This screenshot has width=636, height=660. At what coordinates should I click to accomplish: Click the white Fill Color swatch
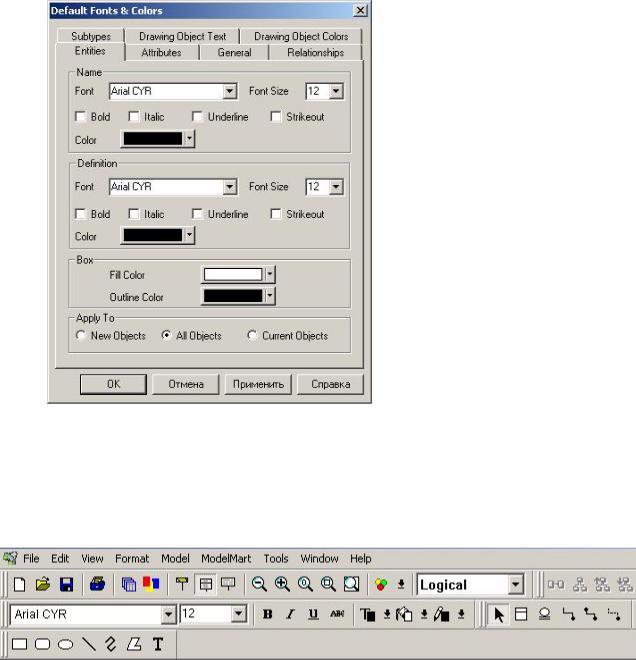233,274
